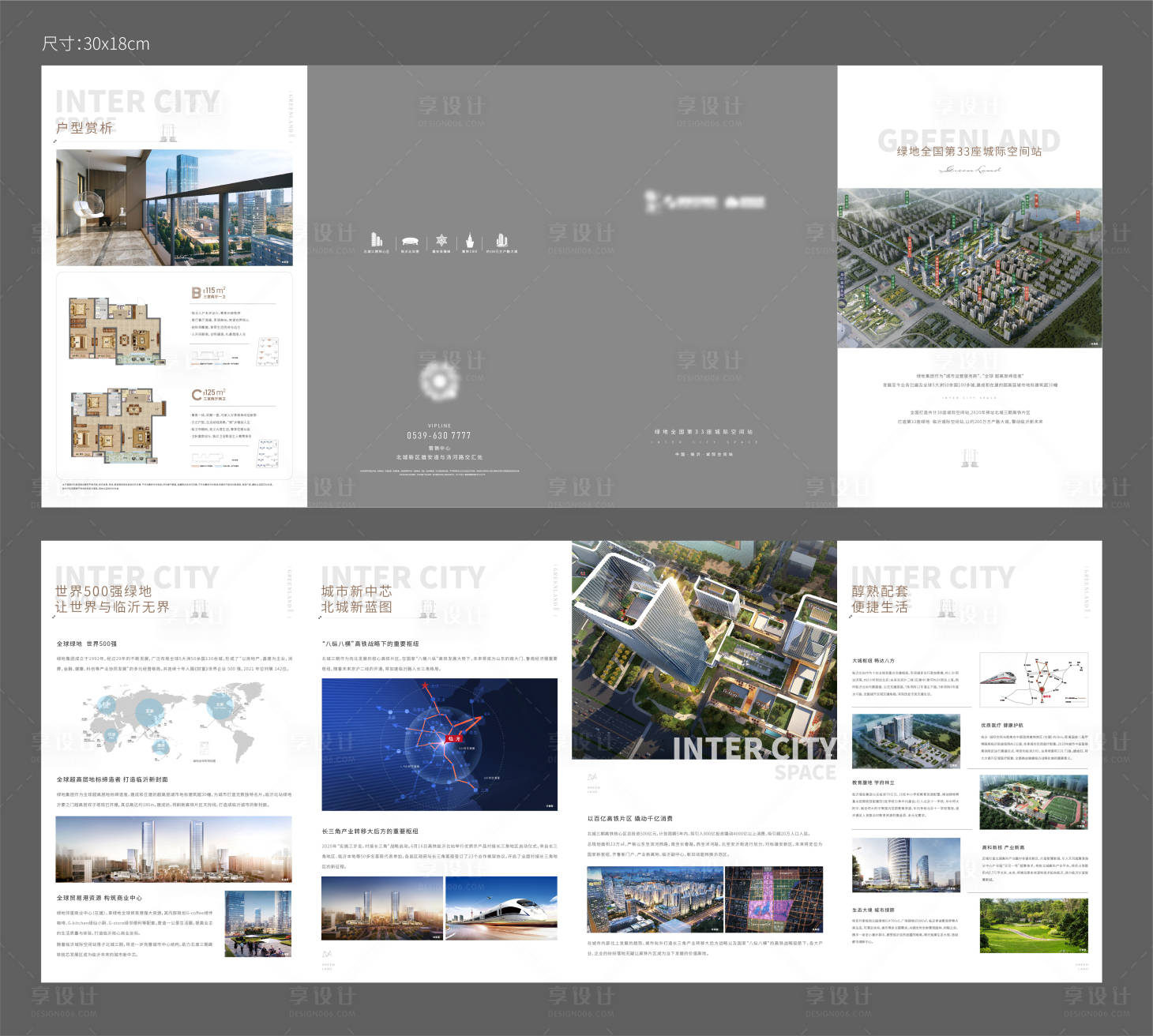Click the subheading 以百亿高铁片区 撬动千亿消费
Screen dimensions: 1153x1036
(629, 819)
